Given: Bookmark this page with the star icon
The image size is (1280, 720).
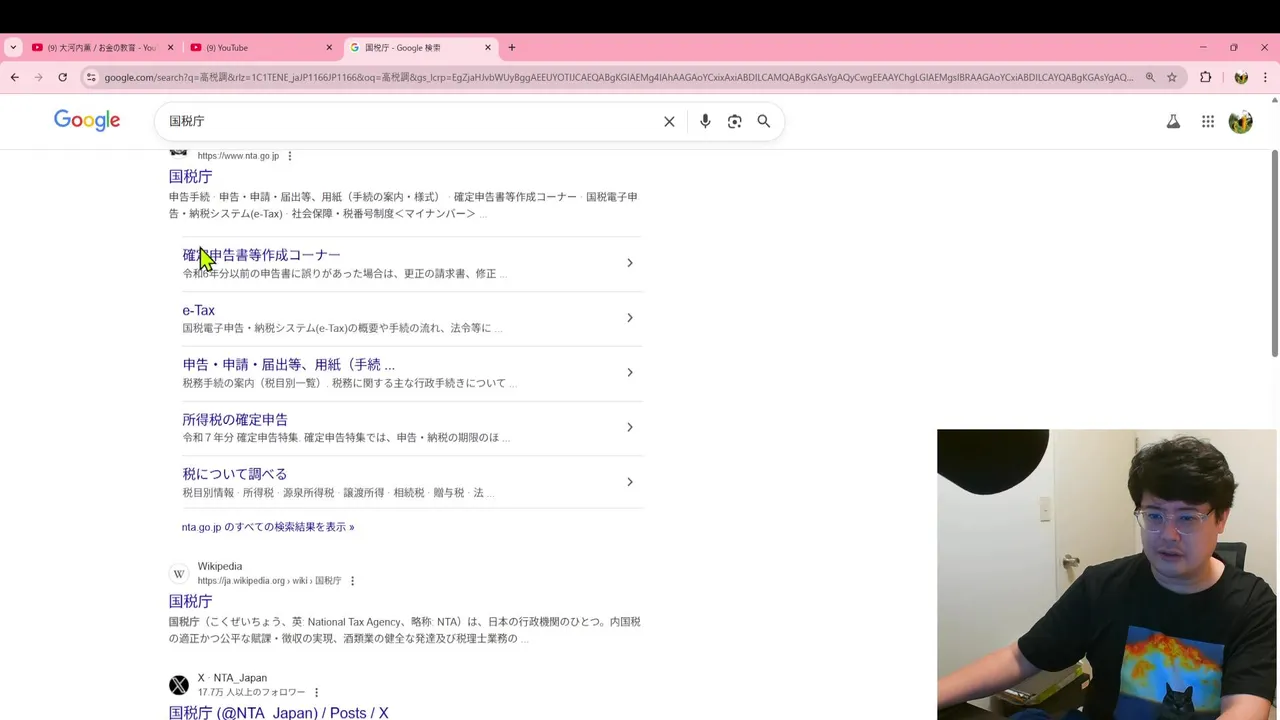Looking at the screenshot, I should click(1172, 77).
